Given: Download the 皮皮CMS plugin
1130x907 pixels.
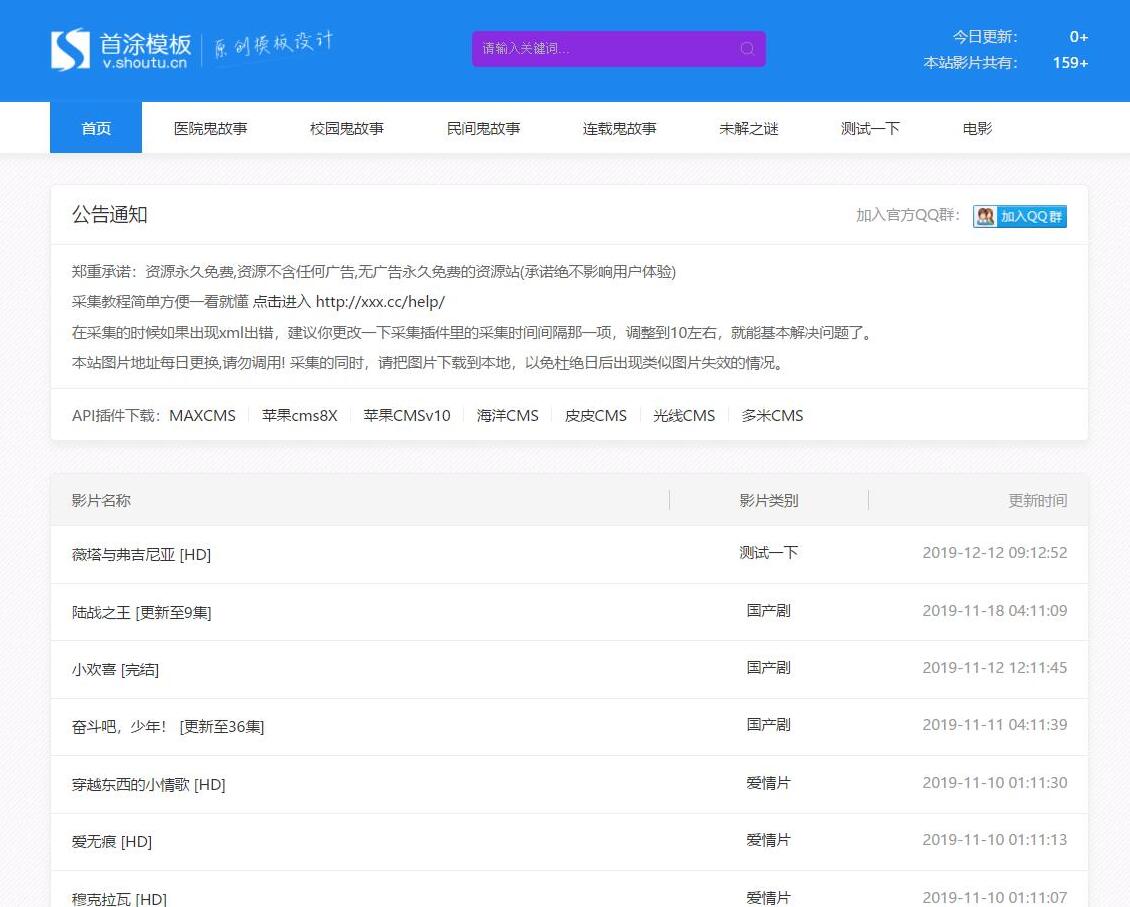Looking at the screenshot, I should pyautogui.click(x=596, y=416).
